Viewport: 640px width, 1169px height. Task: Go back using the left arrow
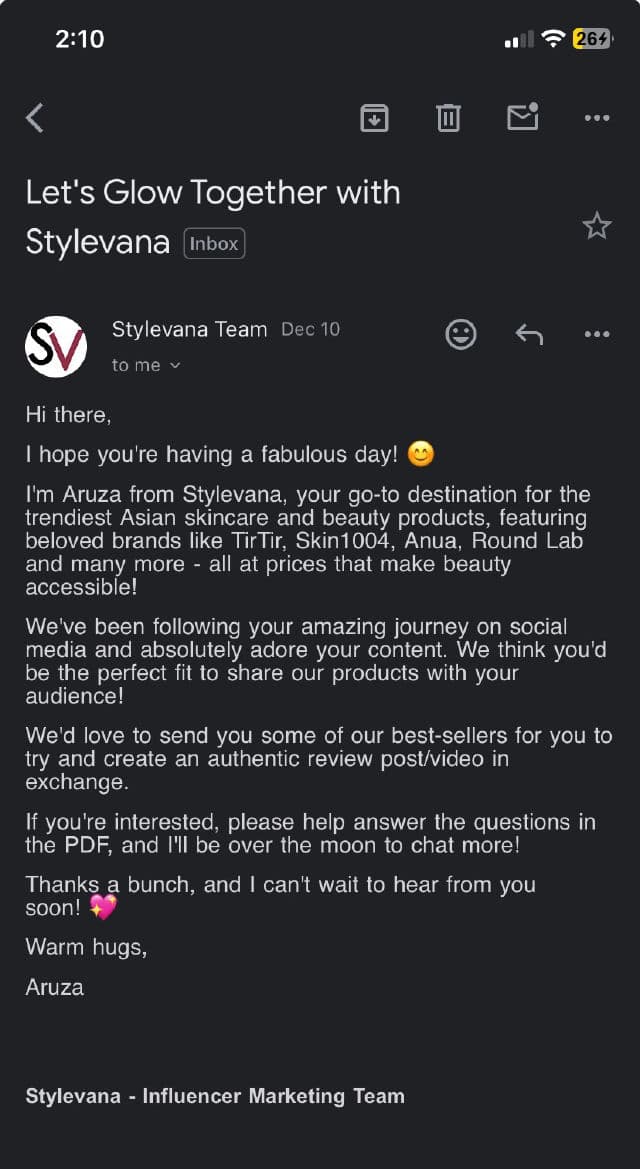pos(35,118)
